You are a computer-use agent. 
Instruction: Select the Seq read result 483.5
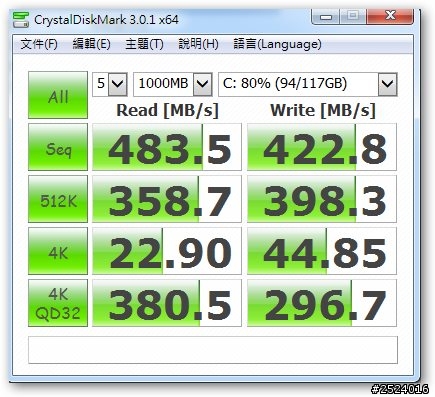pos(167,147)
